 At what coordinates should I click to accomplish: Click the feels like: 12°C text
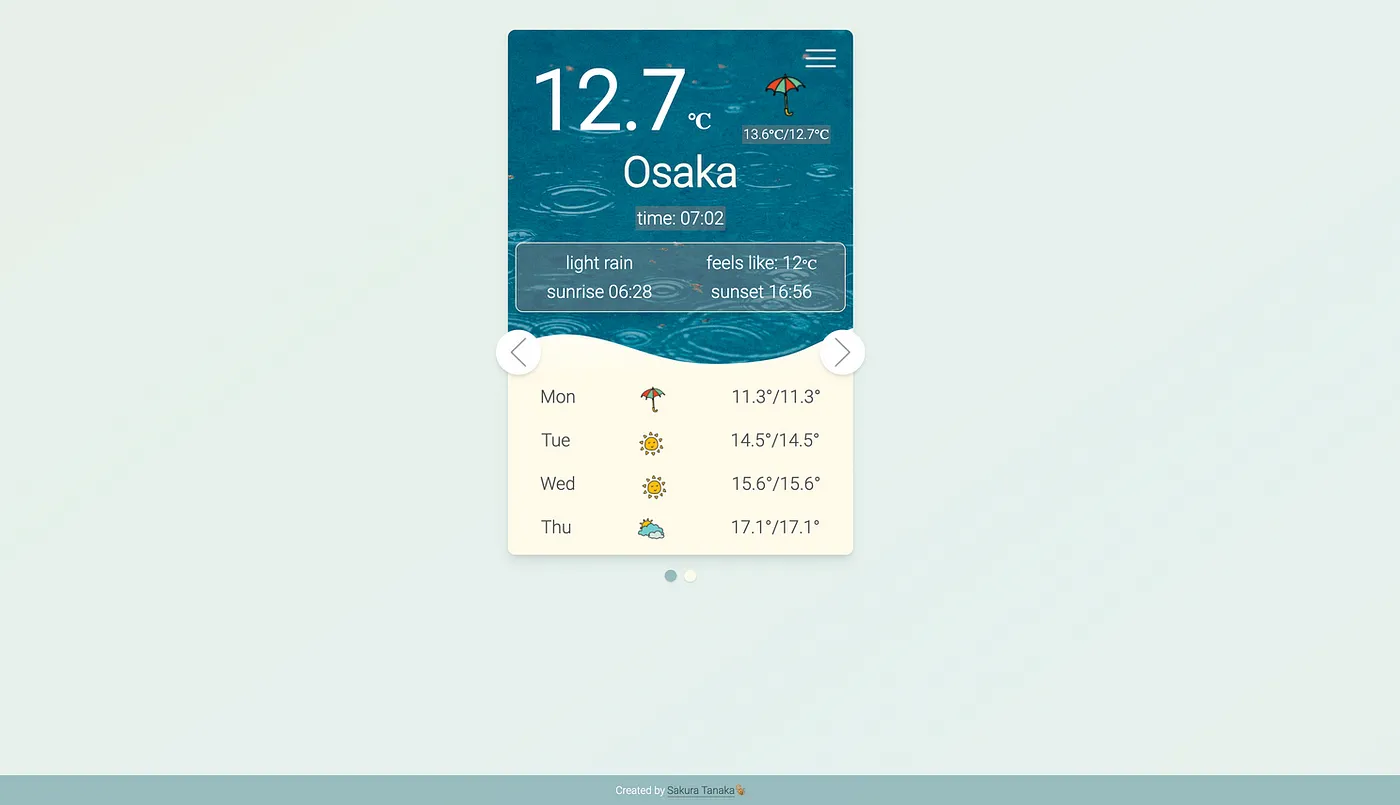(762, 263)
